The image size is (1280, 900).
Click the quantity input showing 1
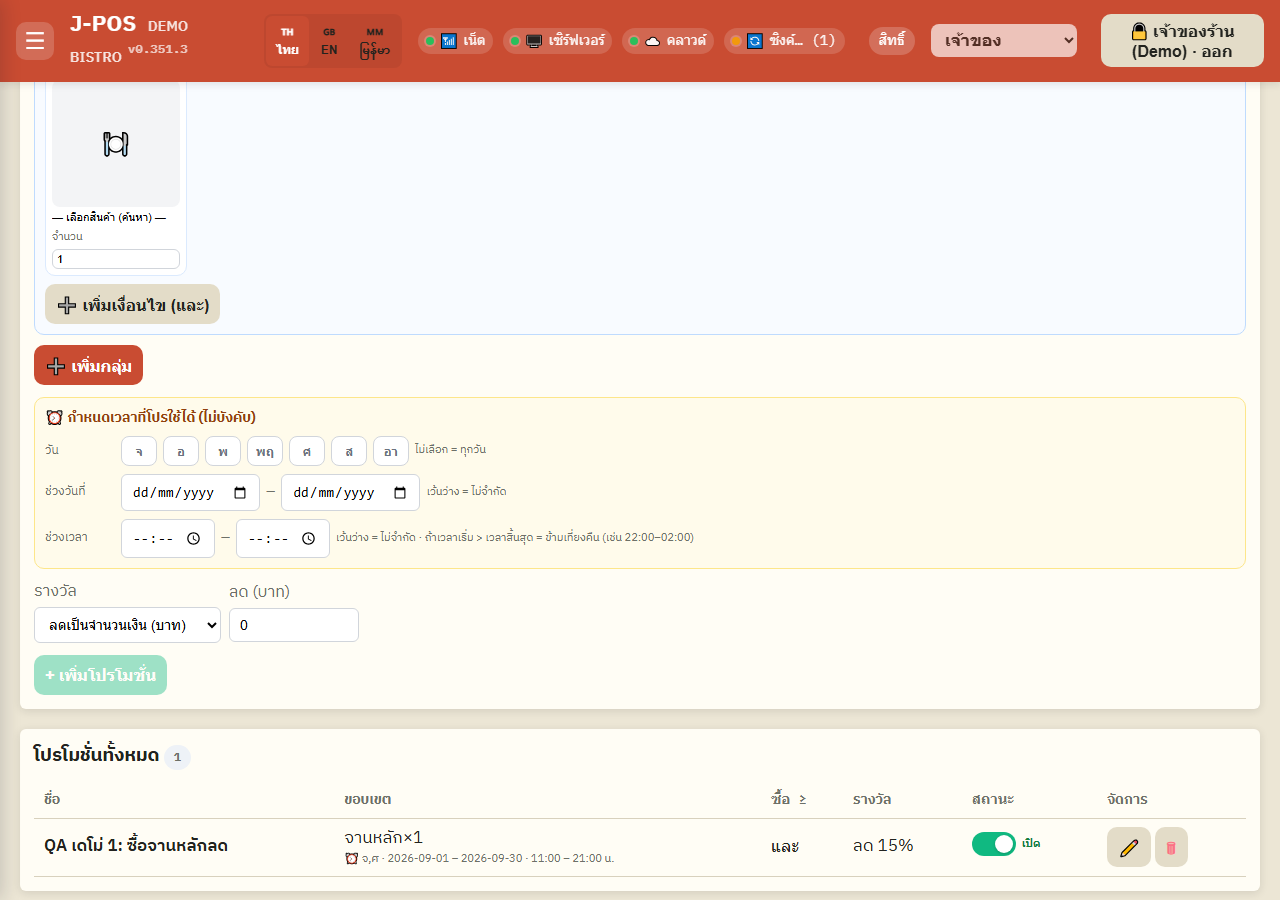point(116,259)
